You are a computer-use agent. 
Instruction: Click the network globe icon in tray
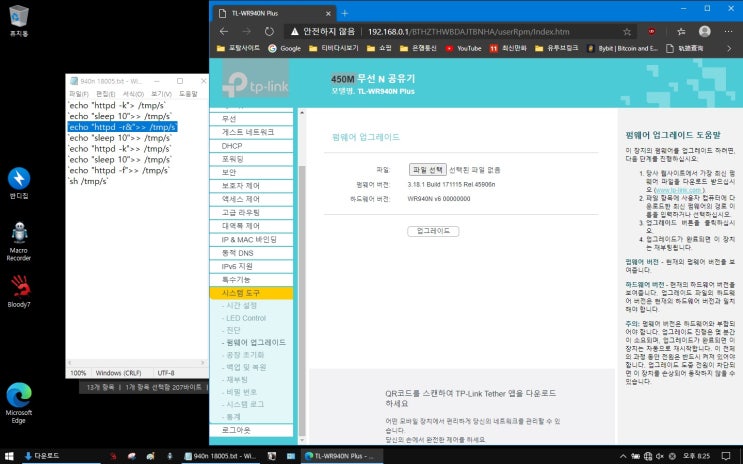(648, 456)
